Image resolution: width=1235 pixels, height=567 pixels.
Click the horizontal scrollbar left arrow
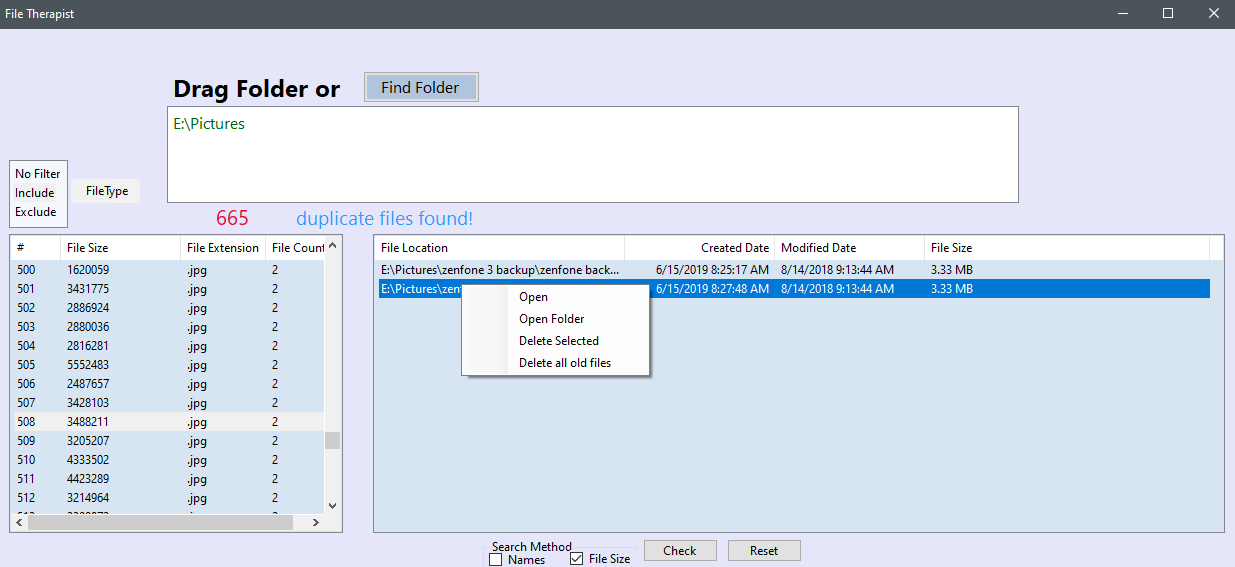19,522
